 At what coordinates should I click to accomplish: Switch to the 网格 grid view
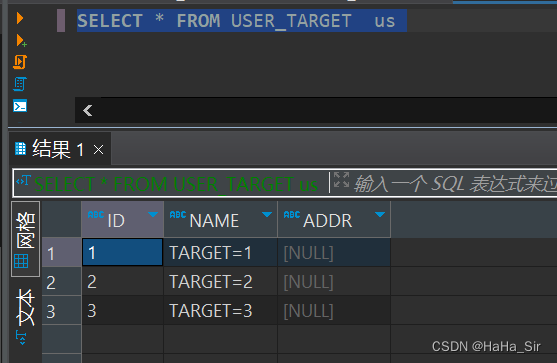click(25, 239)
